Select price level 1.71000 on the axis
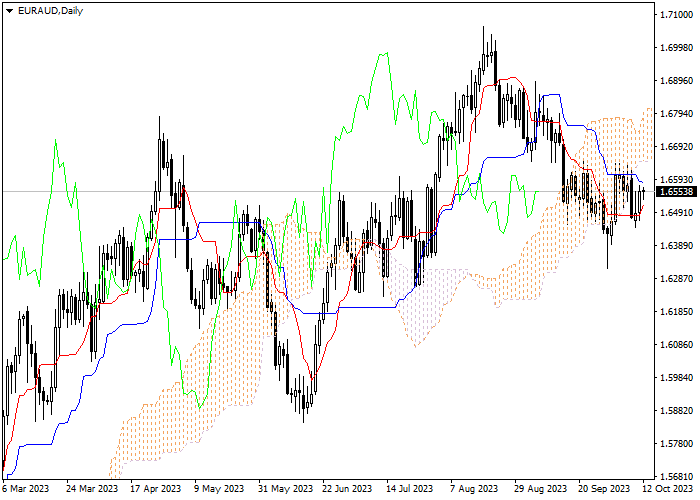This screenshot has height=500, width=700. [x=677, y=15]
